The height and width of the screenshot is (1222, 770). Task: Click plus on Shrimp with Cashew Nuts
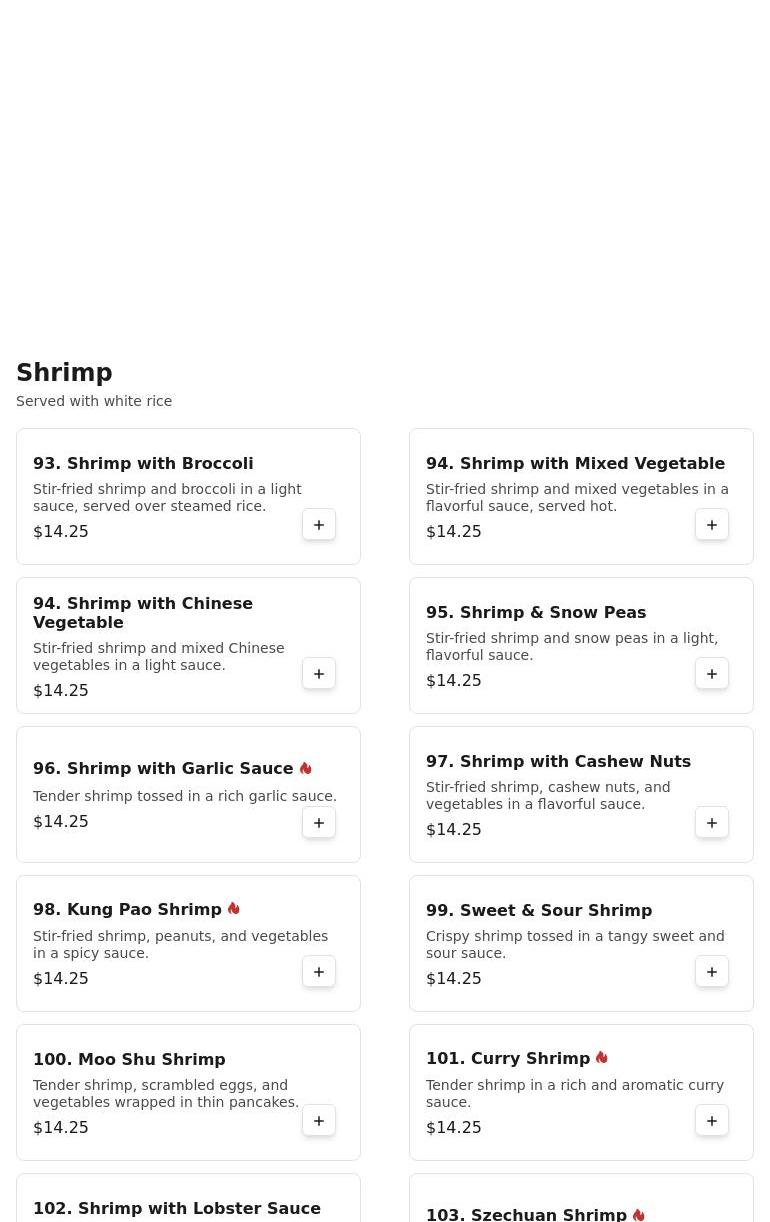712,823
